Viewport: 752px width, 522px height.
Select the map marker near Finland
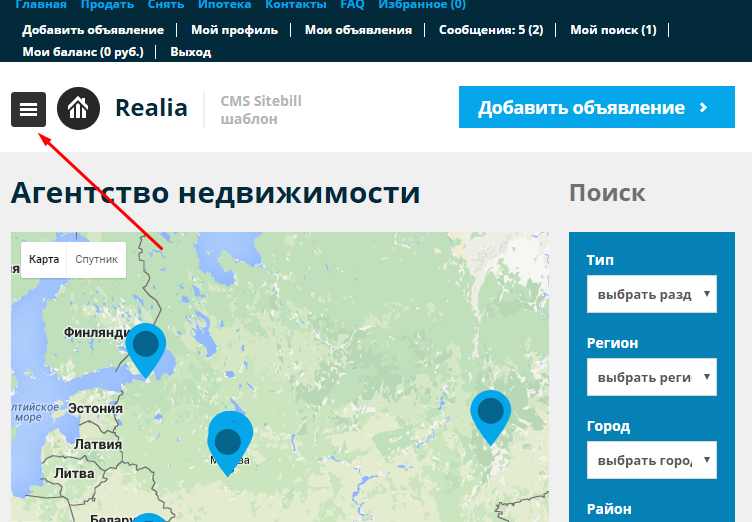[x=146, y=351]
